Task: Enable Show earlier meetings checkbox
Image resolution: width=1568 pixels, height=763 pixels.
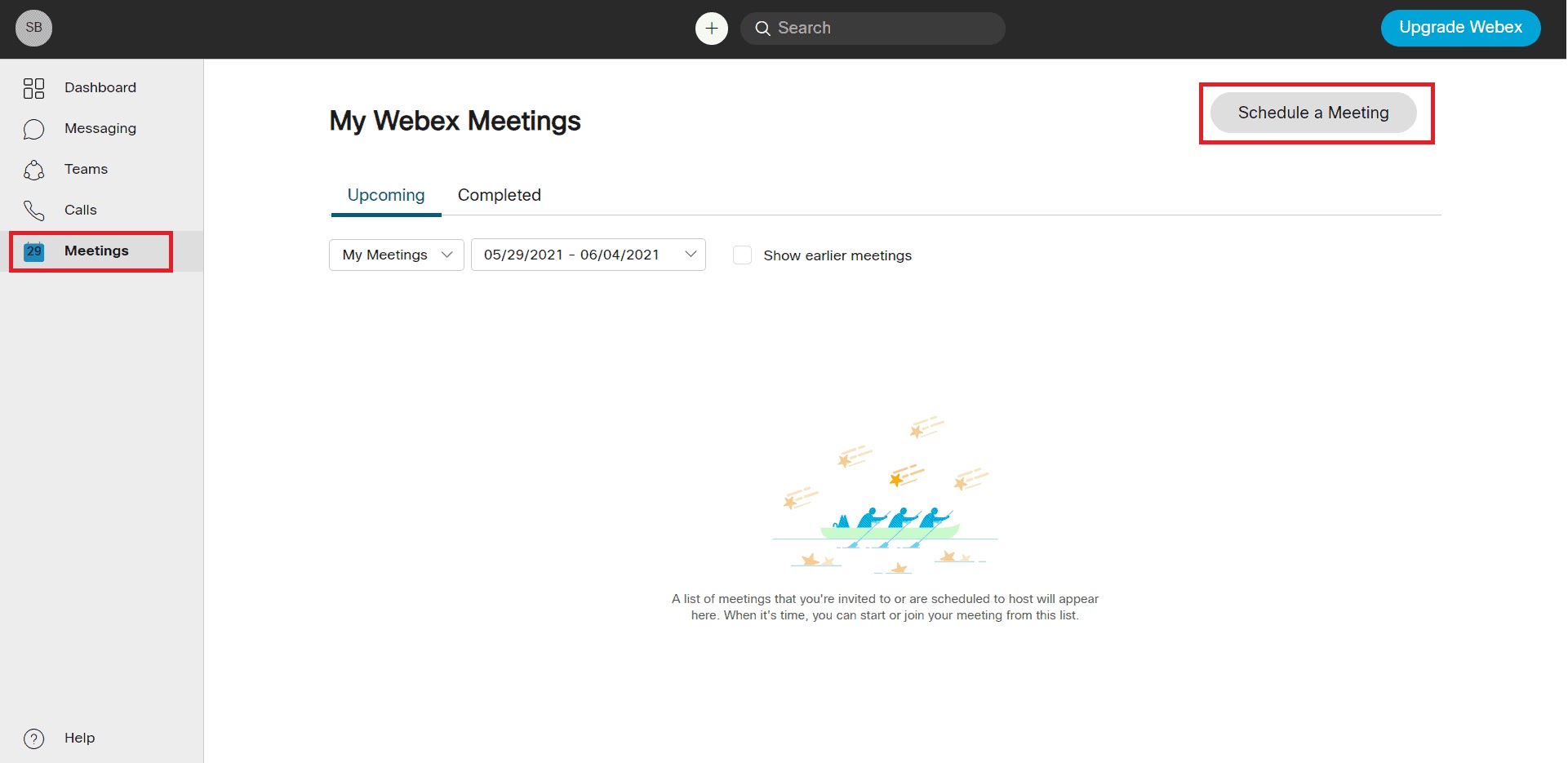Action: tap(742, 255)
